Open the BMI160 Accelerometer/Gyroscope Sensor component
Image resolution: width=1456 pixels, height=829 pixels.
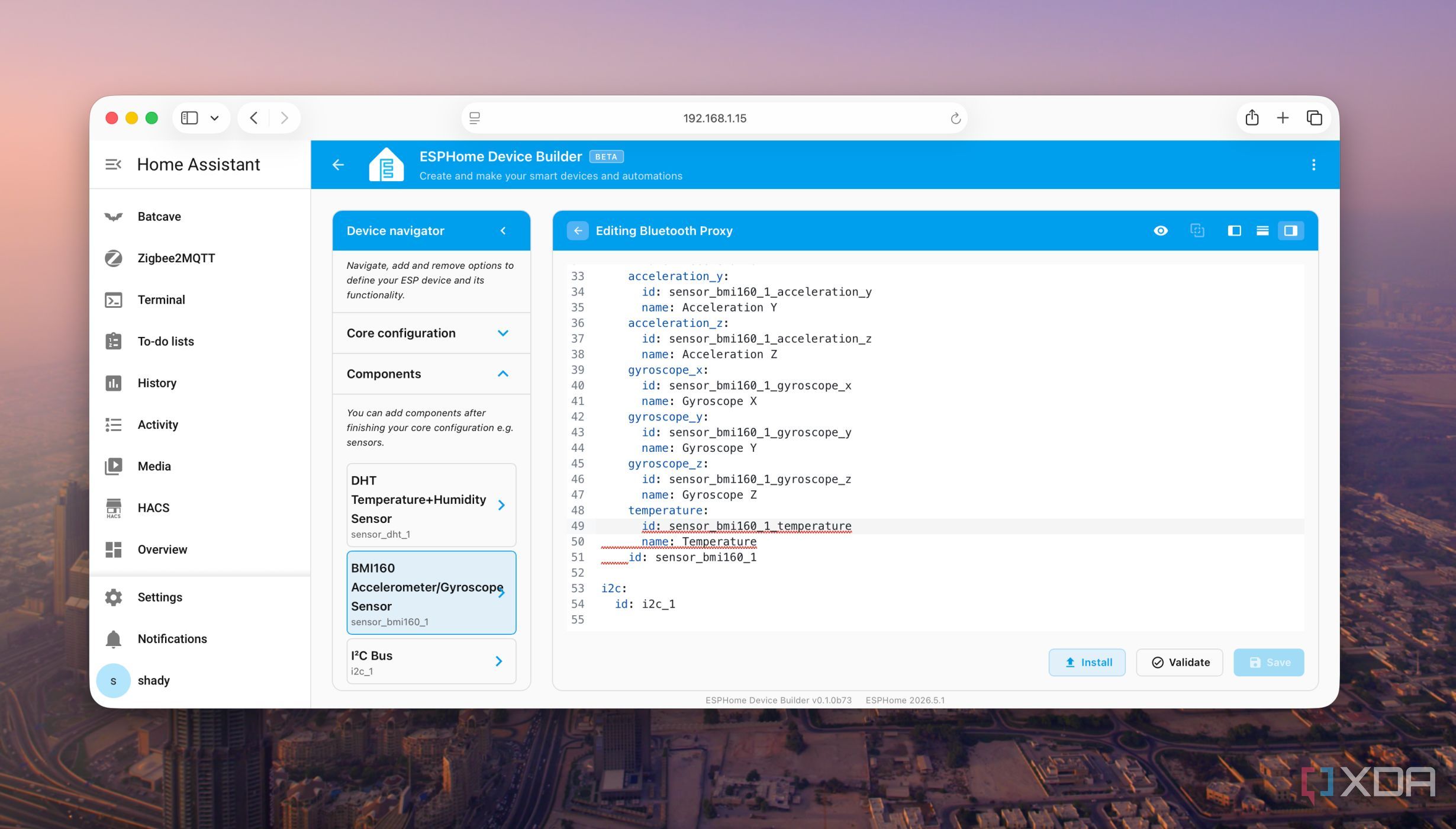(431, 593)
